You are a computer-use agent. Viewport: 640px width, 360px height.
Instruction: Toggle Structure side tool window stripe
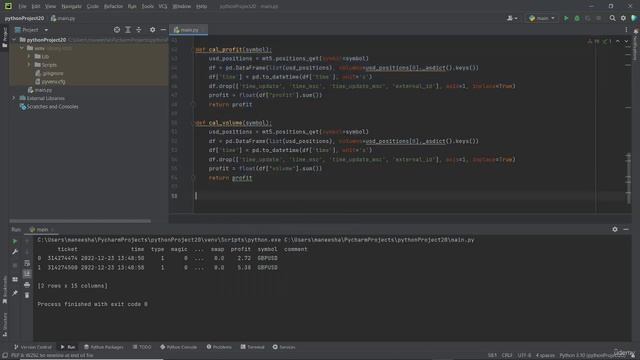[4, 324]
